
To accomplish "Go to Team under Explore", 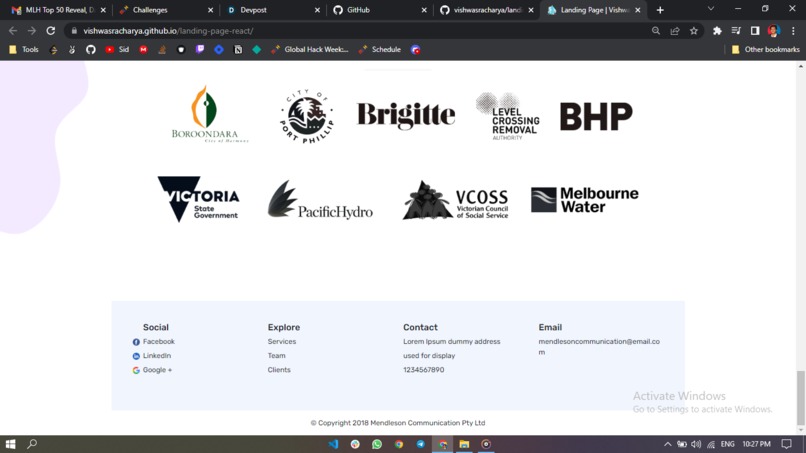I will (x=277, y=355).
